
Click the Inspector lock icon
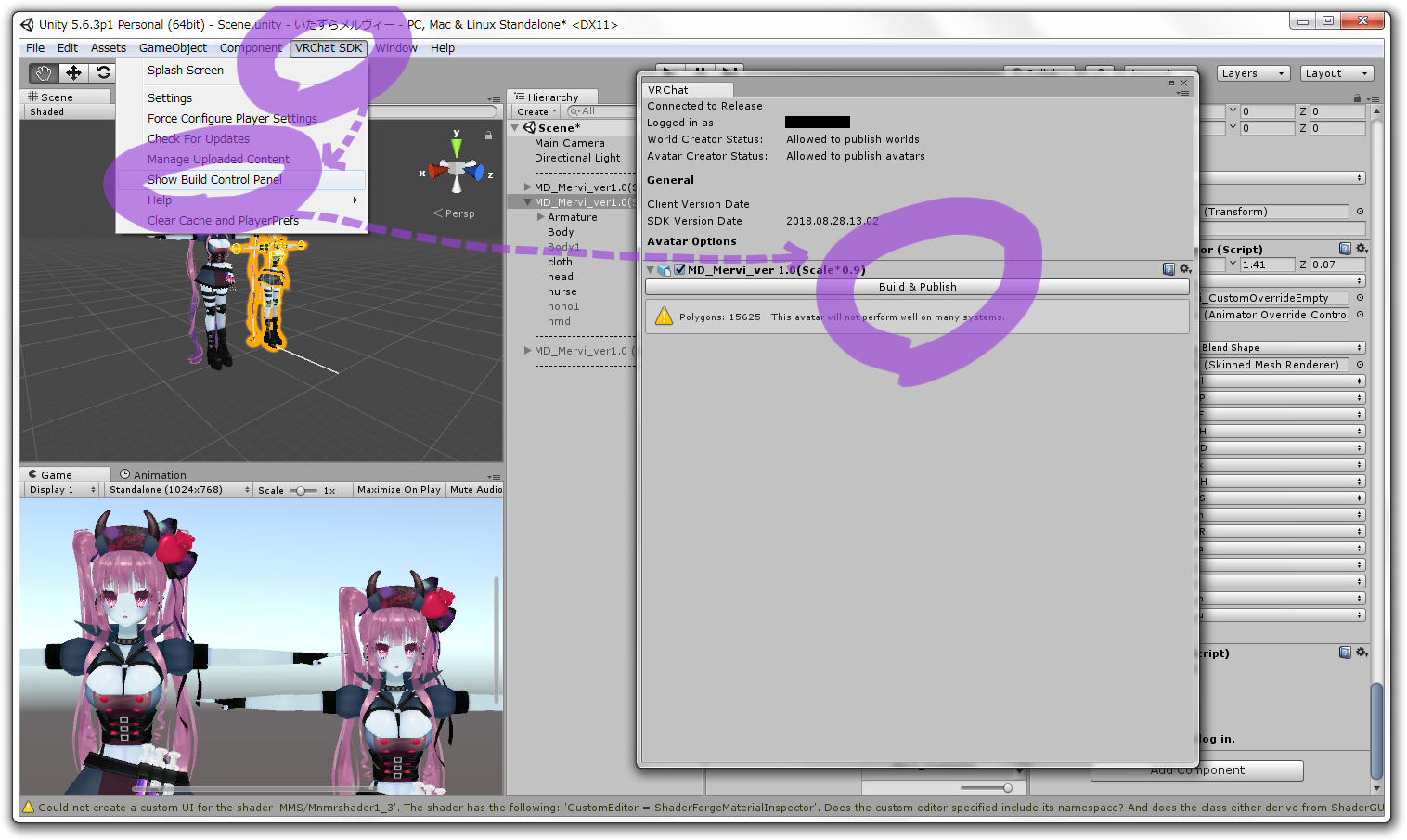1357,98
